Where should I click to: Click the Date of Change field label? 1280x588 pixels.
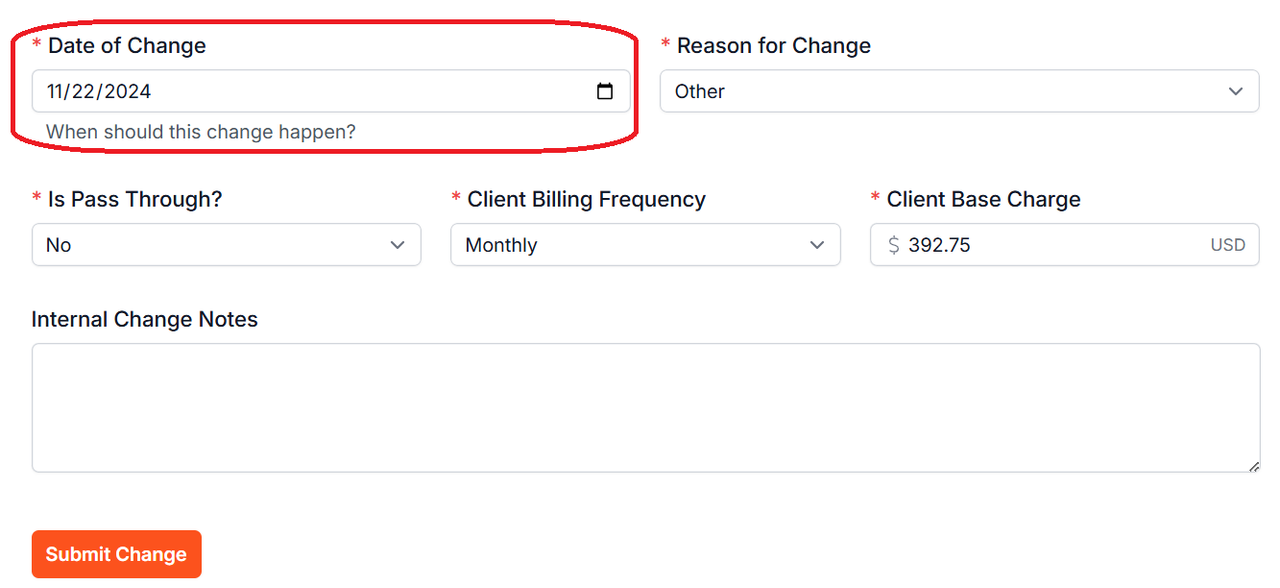pyautogui.click(x=127, y=46)
